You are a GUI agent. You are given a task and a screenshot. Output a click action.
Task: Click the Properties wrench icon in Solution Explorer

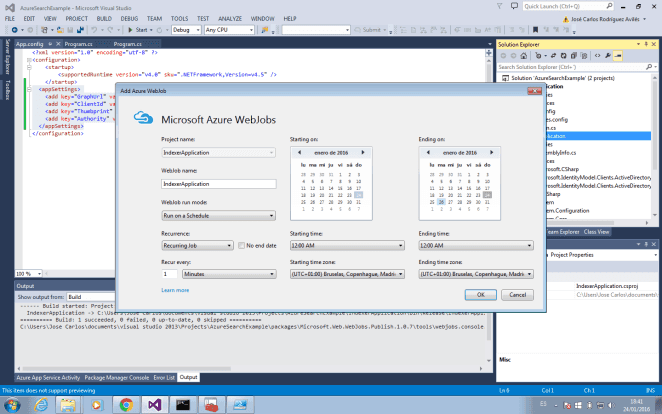click(x=608, y=56)
